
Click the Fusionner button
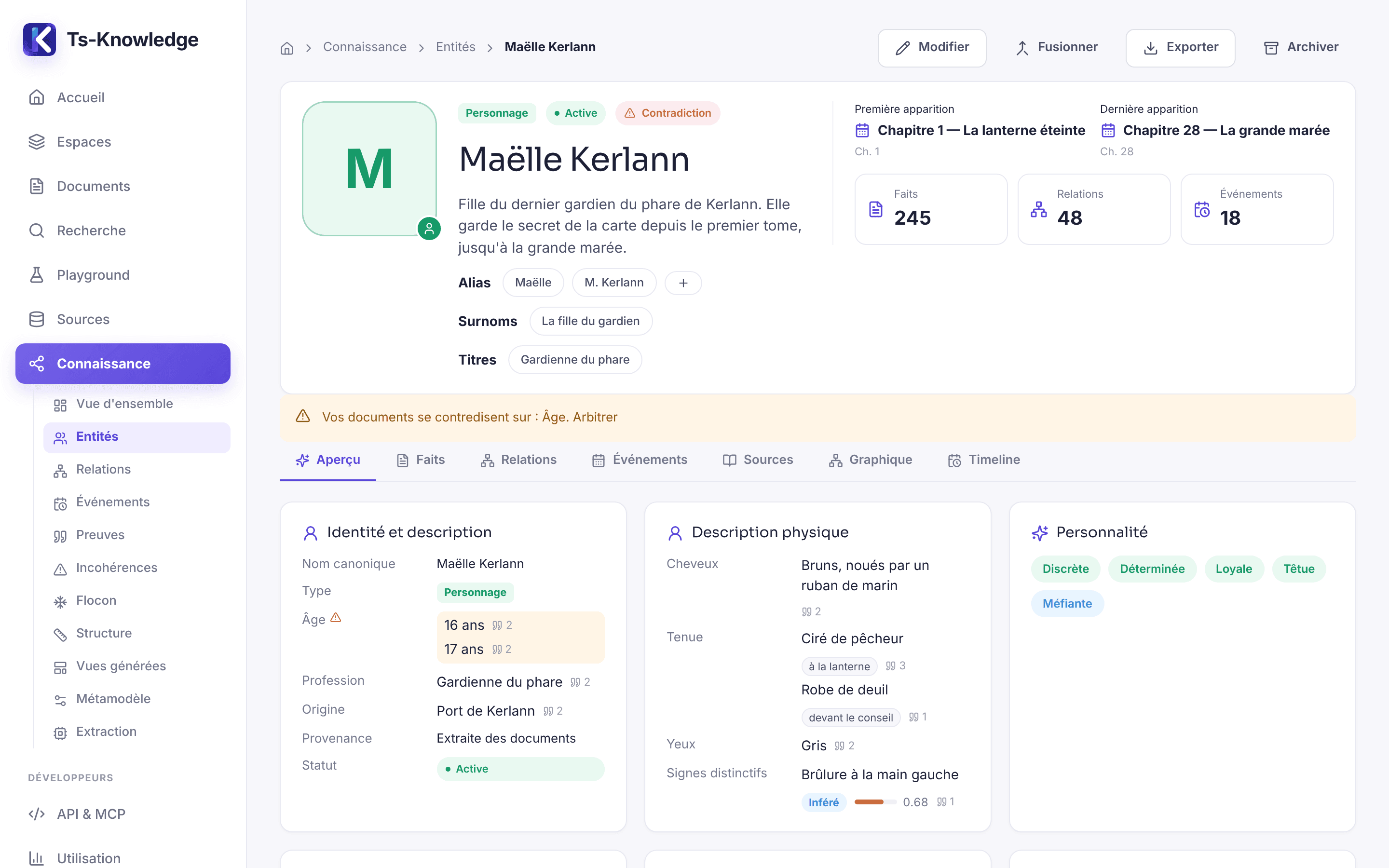1056,48
